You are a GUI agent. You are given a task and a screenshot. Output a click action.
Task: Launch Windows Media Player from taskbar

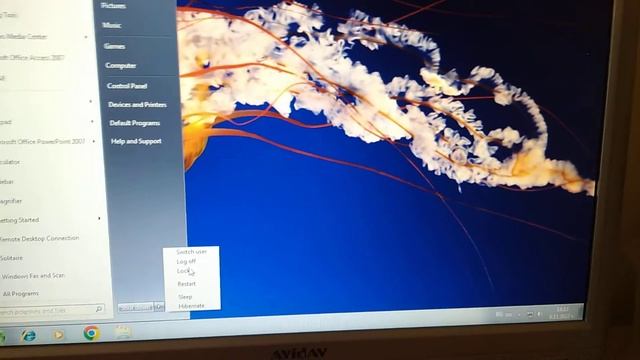58,335
